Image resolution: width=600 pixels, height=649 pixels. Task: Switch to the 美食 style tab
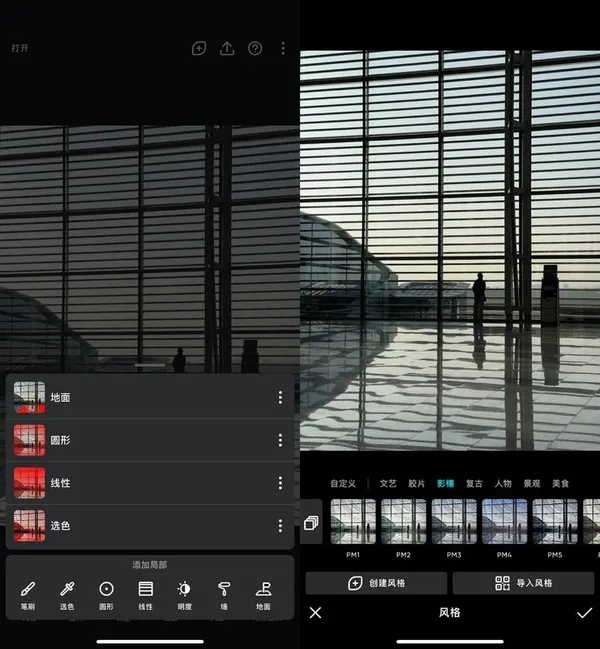(560, 483)
